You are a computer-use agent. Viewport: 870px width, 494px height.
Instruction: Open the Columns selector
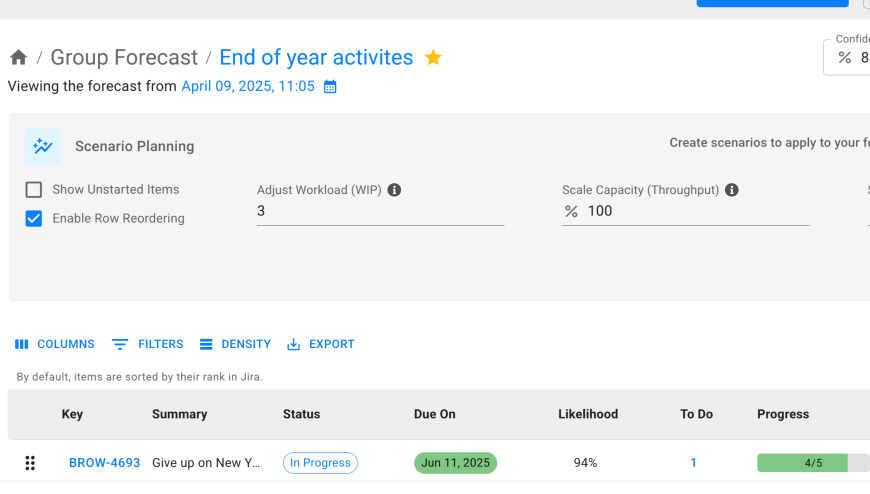pyautogui.click(x=55, y=344)
